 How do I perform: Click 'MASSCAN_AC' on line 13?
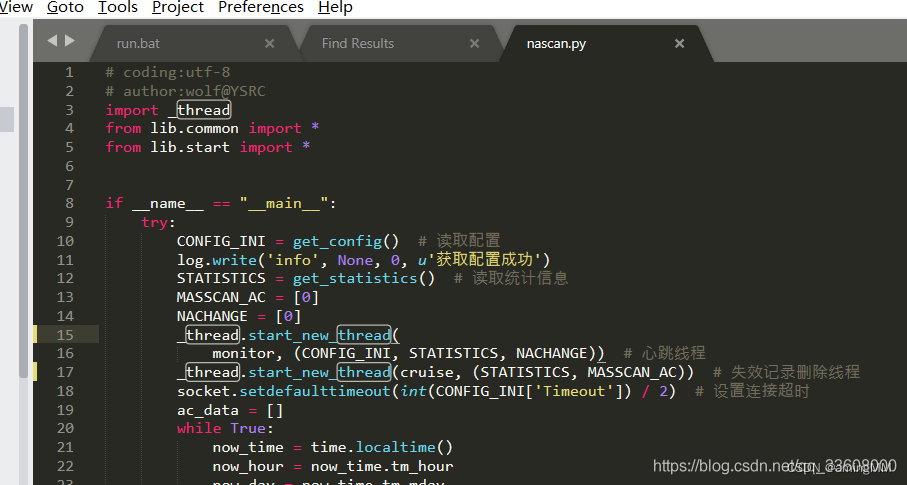[221, 297]
